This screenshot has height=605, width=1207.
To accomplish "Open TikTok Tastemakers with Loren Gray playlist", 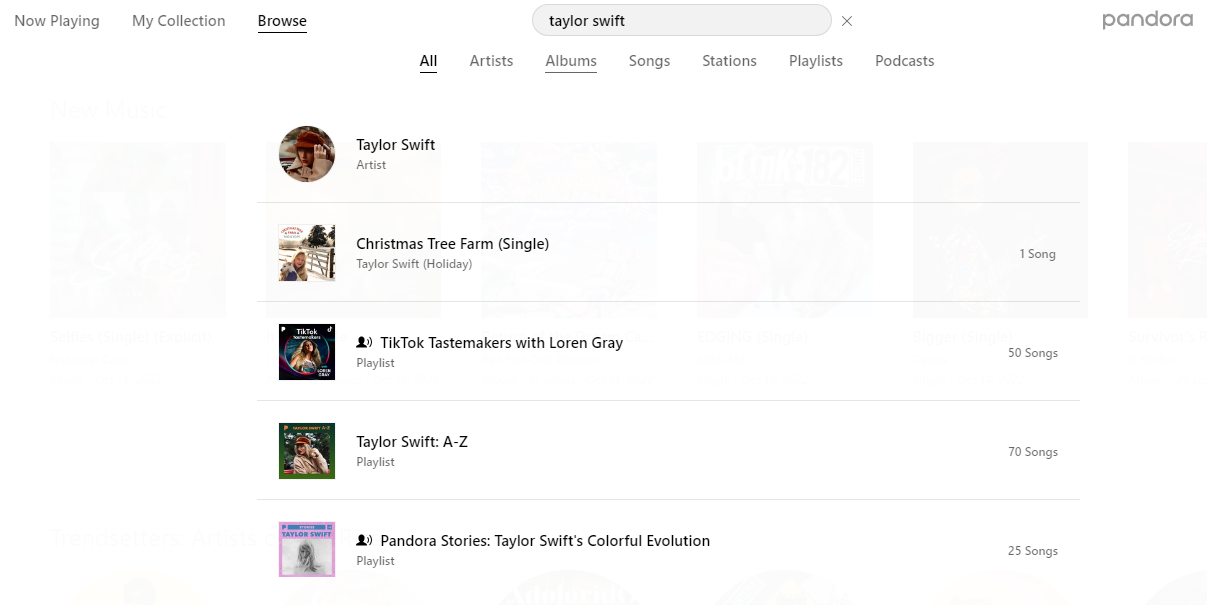I will (502, 343).
